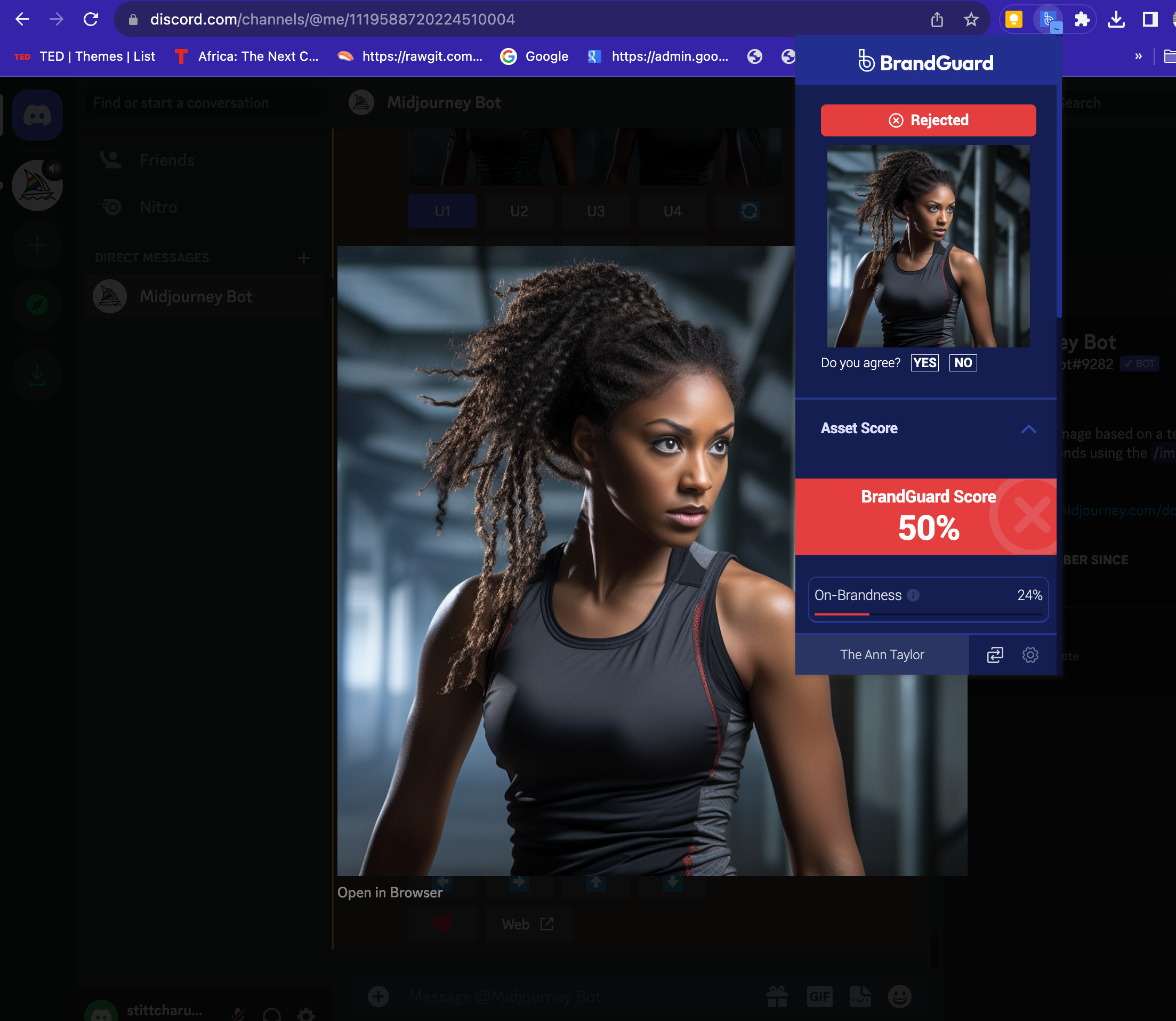The width and height of the screenshot is (1176, 1021).
Task: Select Nitro in the Discord sidebar
Action: 158,207
